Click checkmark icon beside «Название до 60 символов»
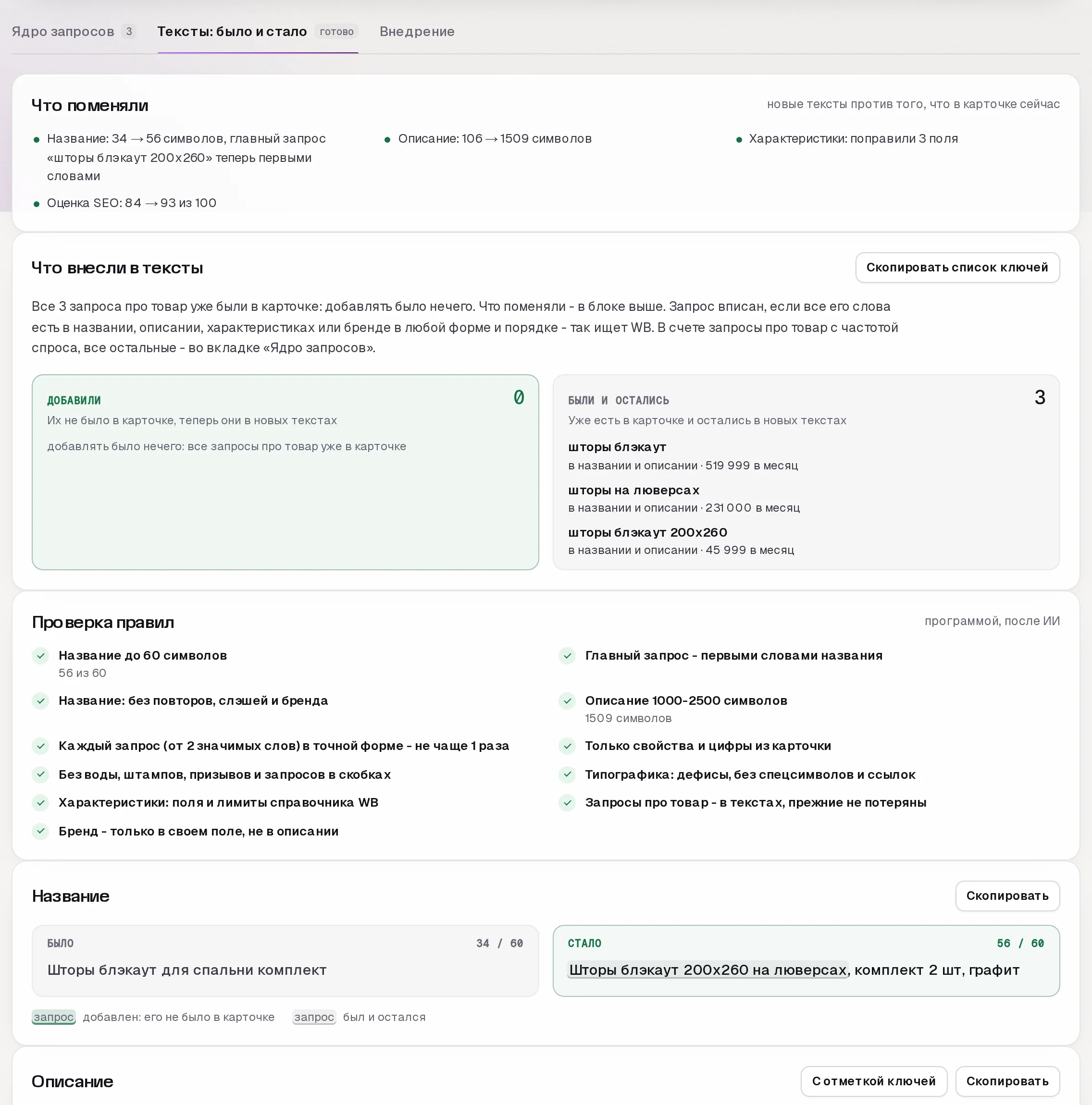 click(x=41, y=655)
